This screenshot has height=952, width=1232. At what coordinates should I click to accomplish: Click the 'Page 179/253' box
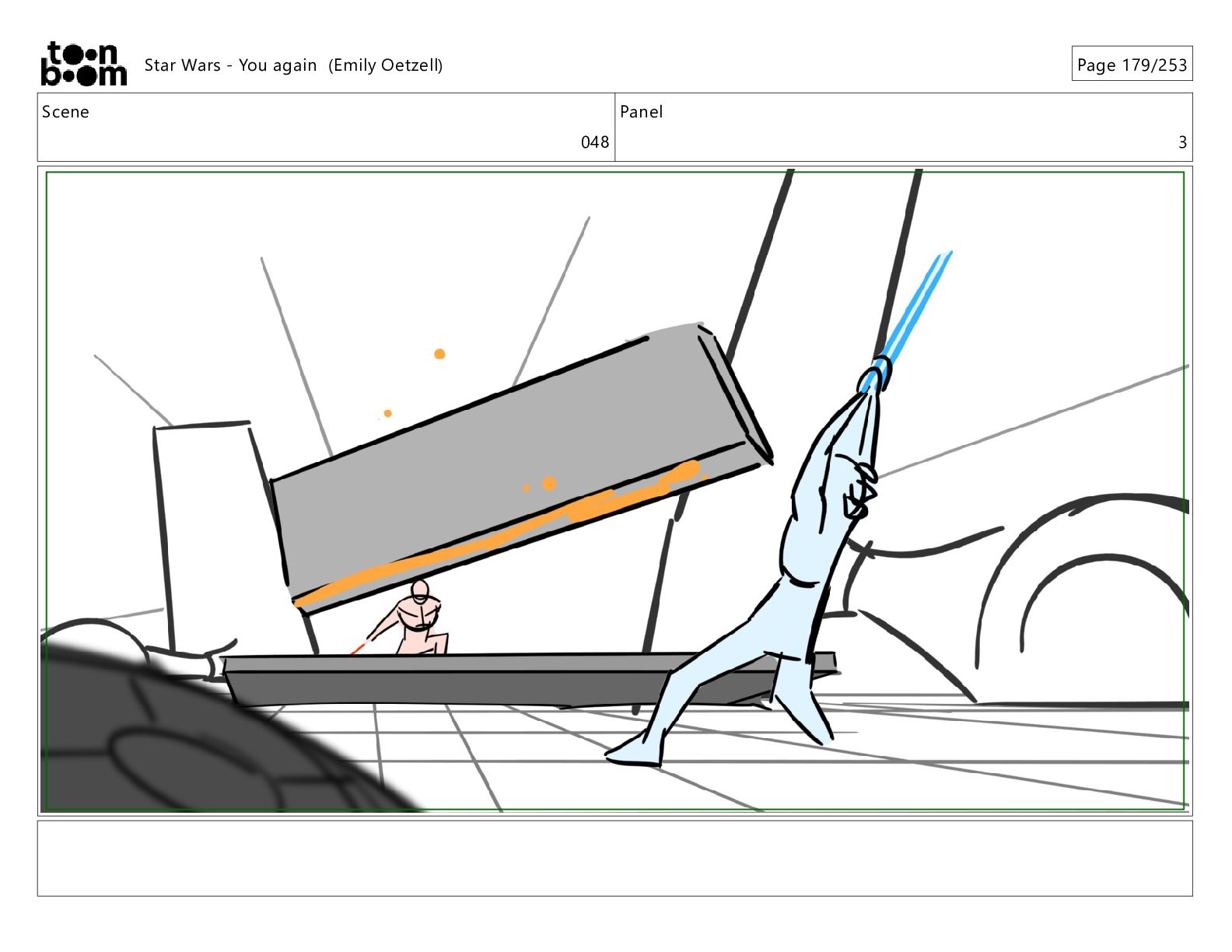pos(1132,64)
